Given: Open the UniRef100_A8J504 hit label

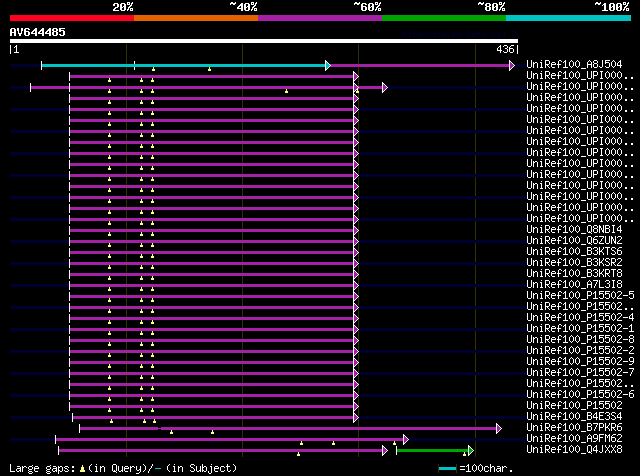Looking at the screenshot, I should point(574,64).
